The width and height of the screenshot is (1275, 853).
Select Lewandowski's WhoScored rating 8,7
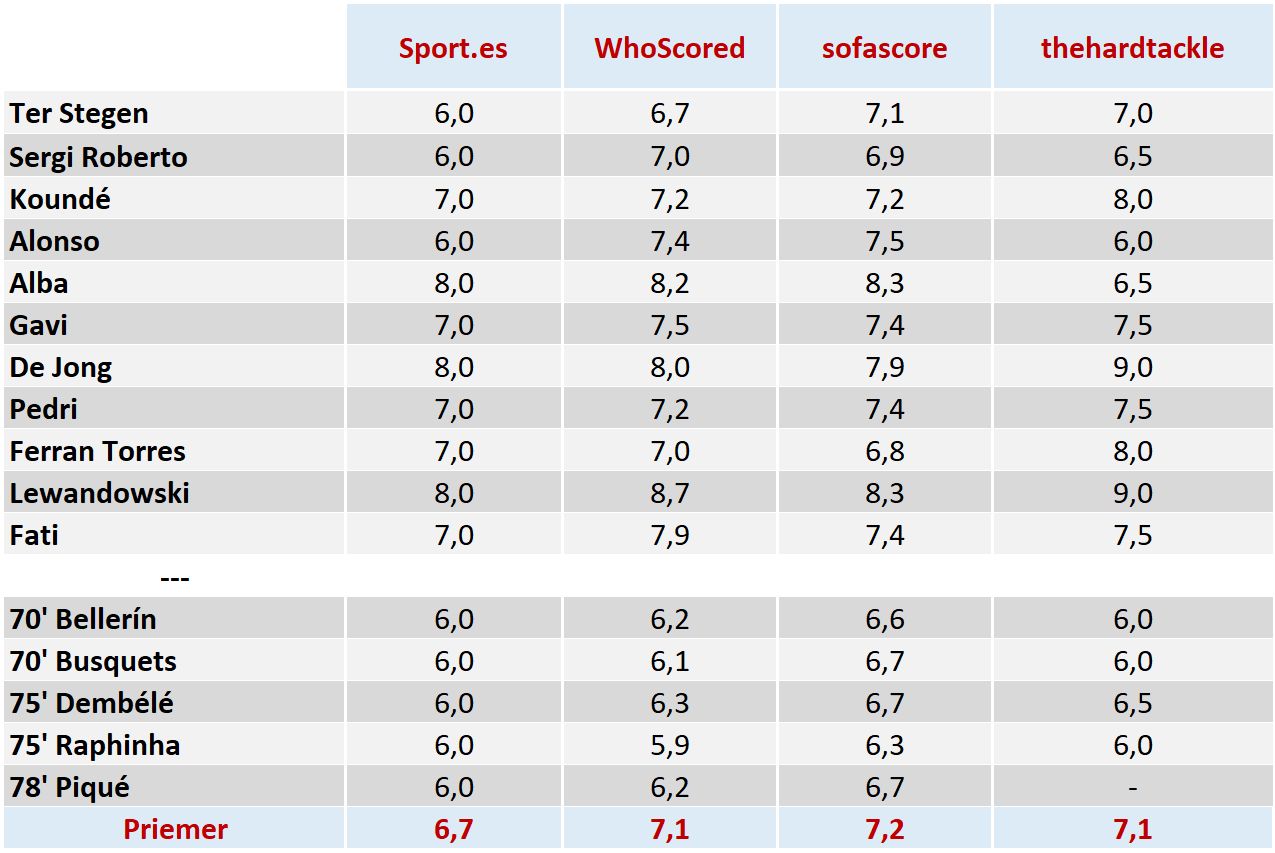tap(669, 493)
